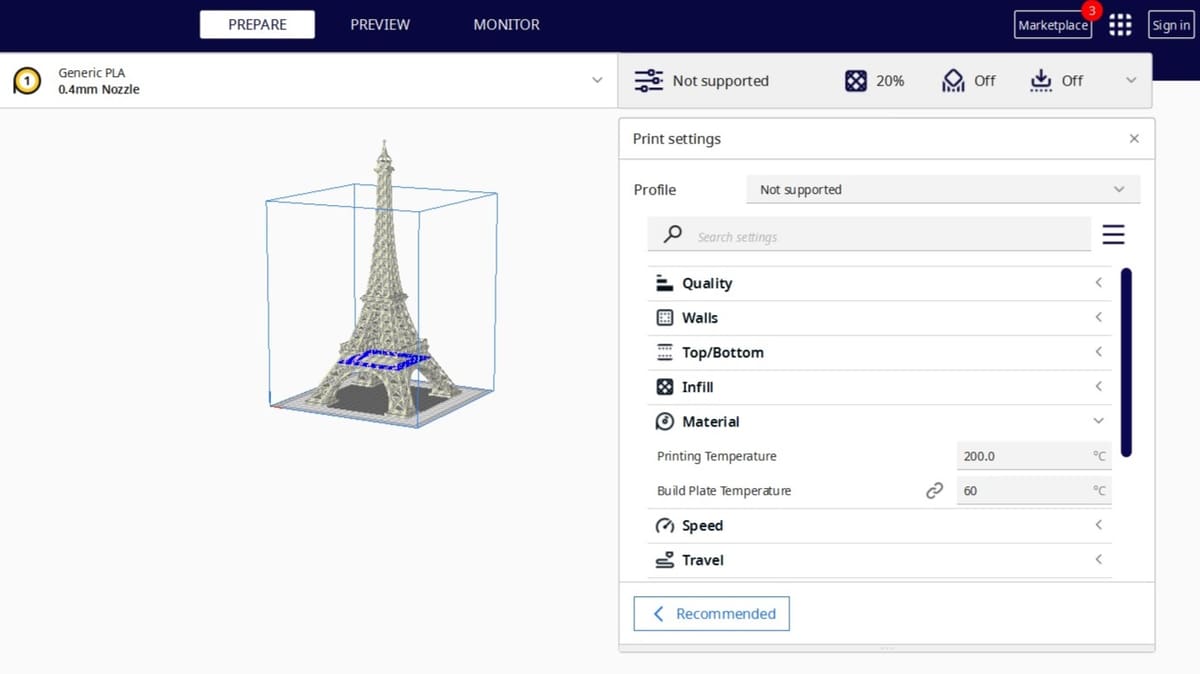Click the Top/Bottom category icon

[x=664, y=352]
